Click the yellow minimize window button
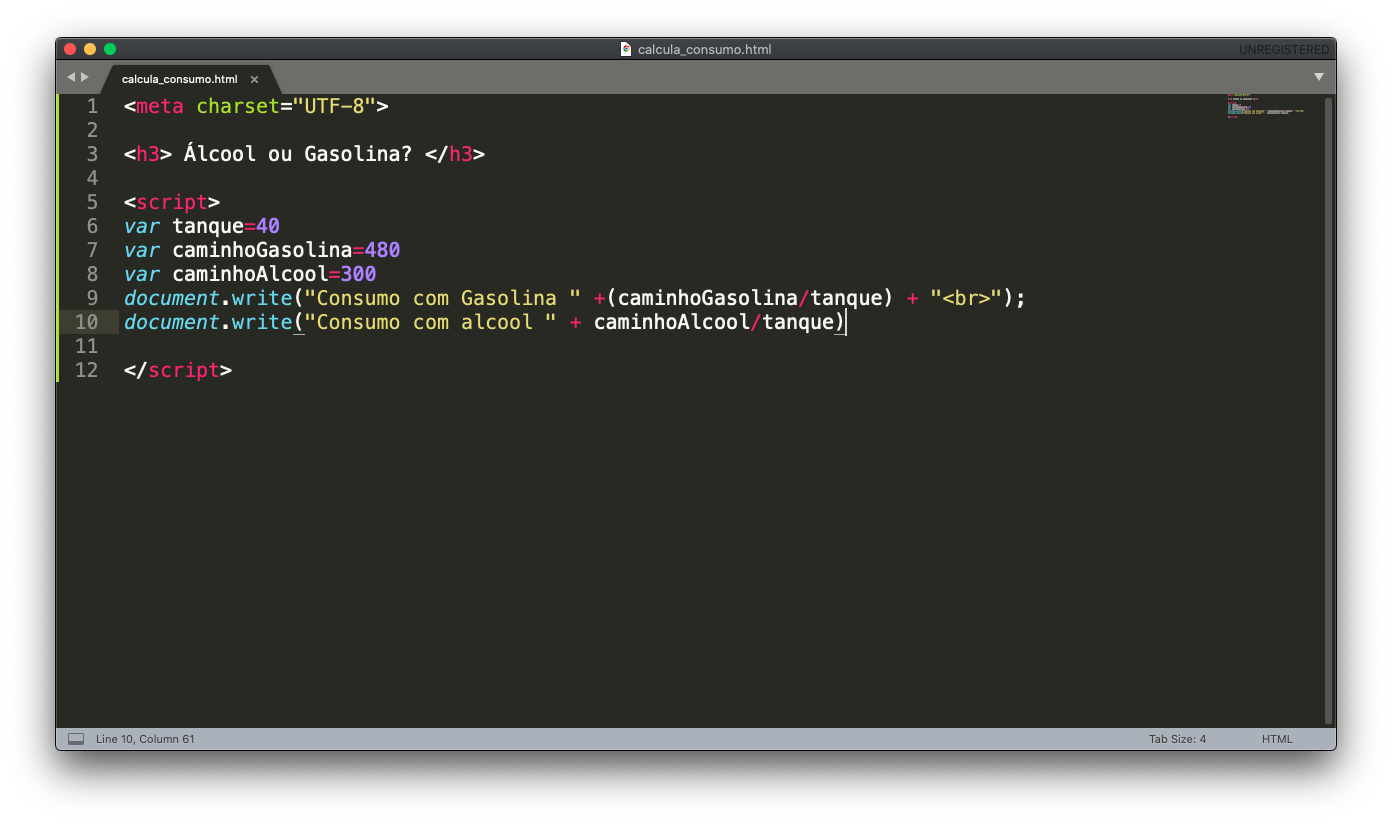Viewport: 1392px width, 824px height. pos(90,49)
